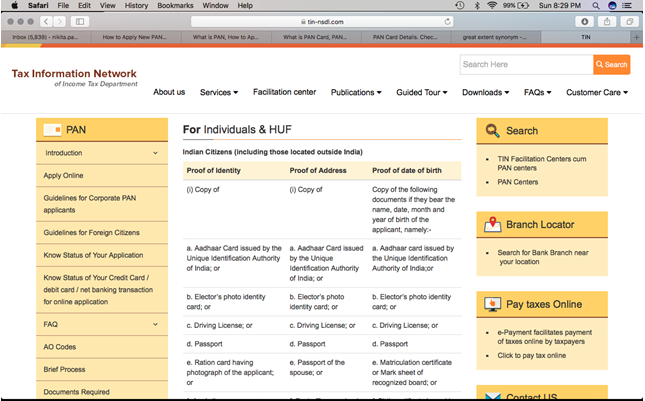Toggle the Safari sidebar button
645x401 pixels.
[x=80, y=21]
